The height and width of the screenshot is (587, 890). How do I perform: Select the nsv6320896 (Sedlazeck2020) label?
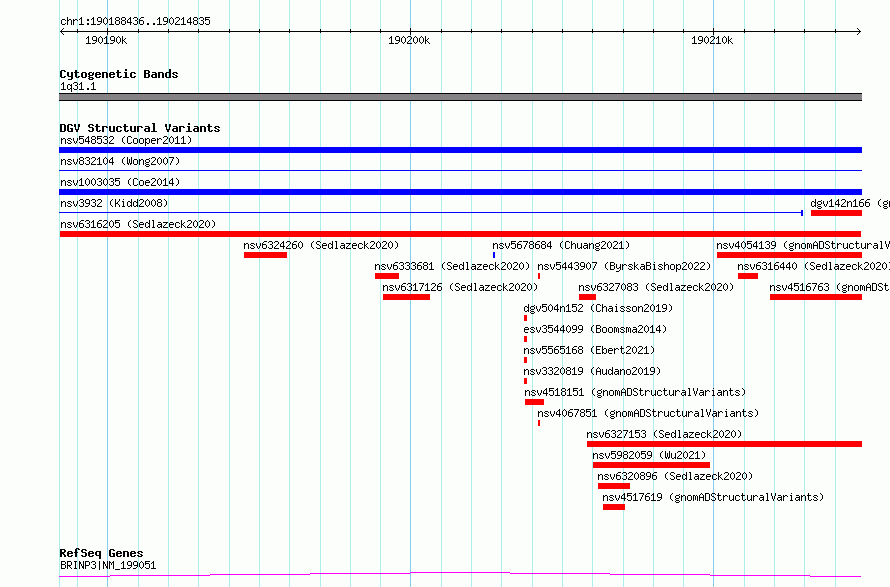pyautogui.click(x=675, y=476)
